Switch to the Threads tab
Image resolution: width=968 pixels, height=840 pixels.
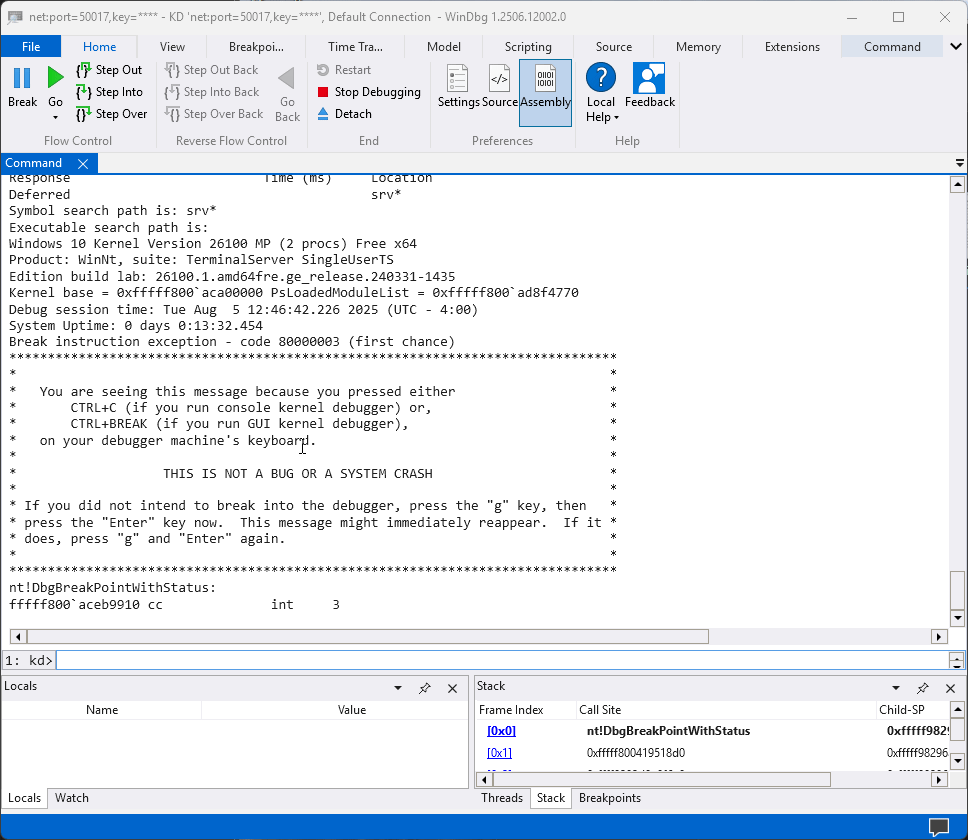[x=502, y=798]
